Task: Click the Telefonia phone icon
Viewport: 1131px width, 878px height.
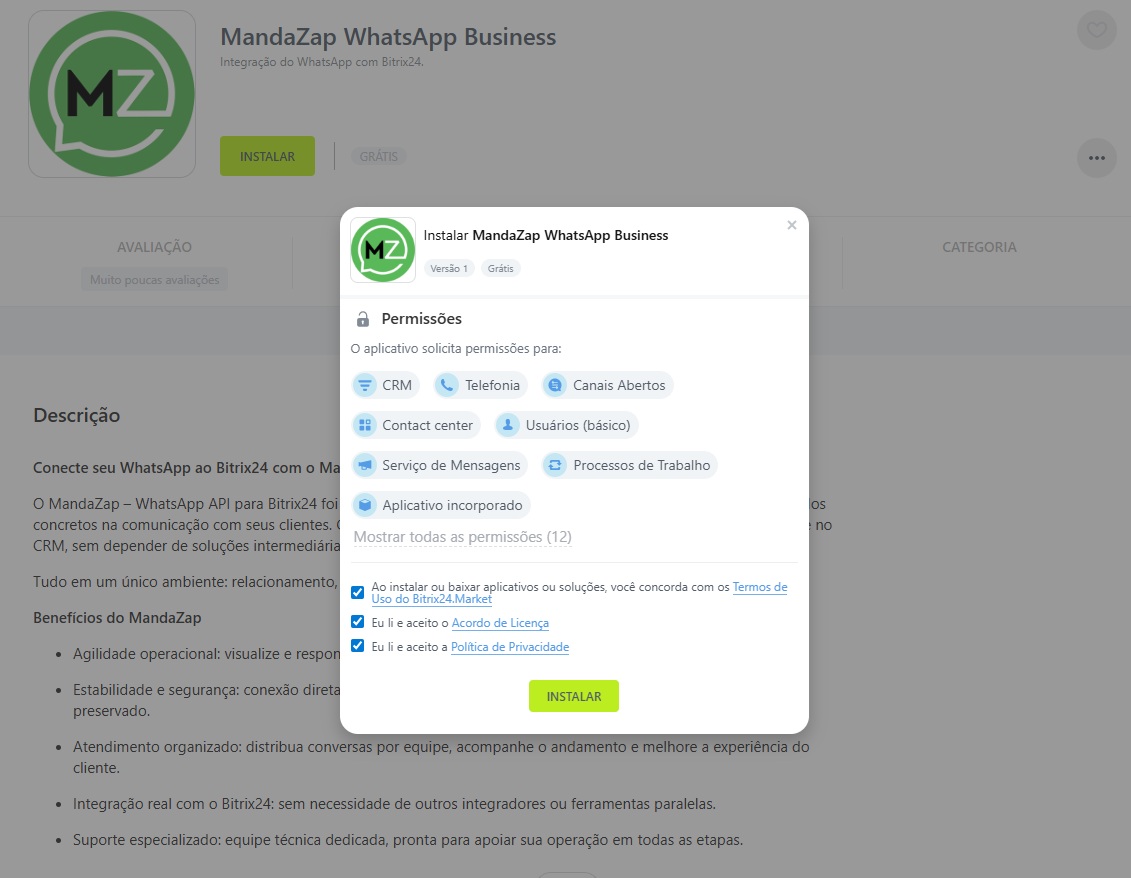Action: (x=447, y=385)
